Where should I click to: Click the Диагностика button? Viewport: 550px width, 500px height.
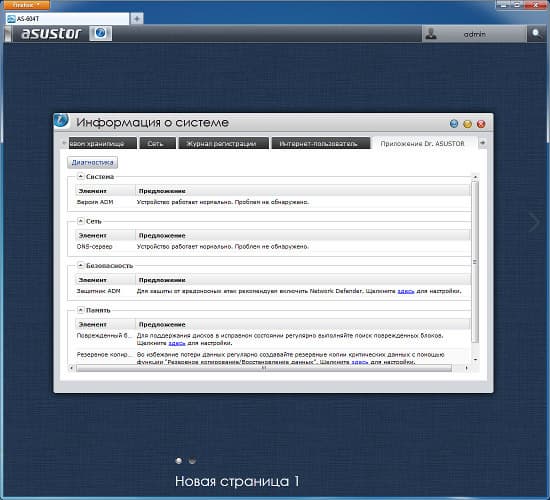[93, 162]
